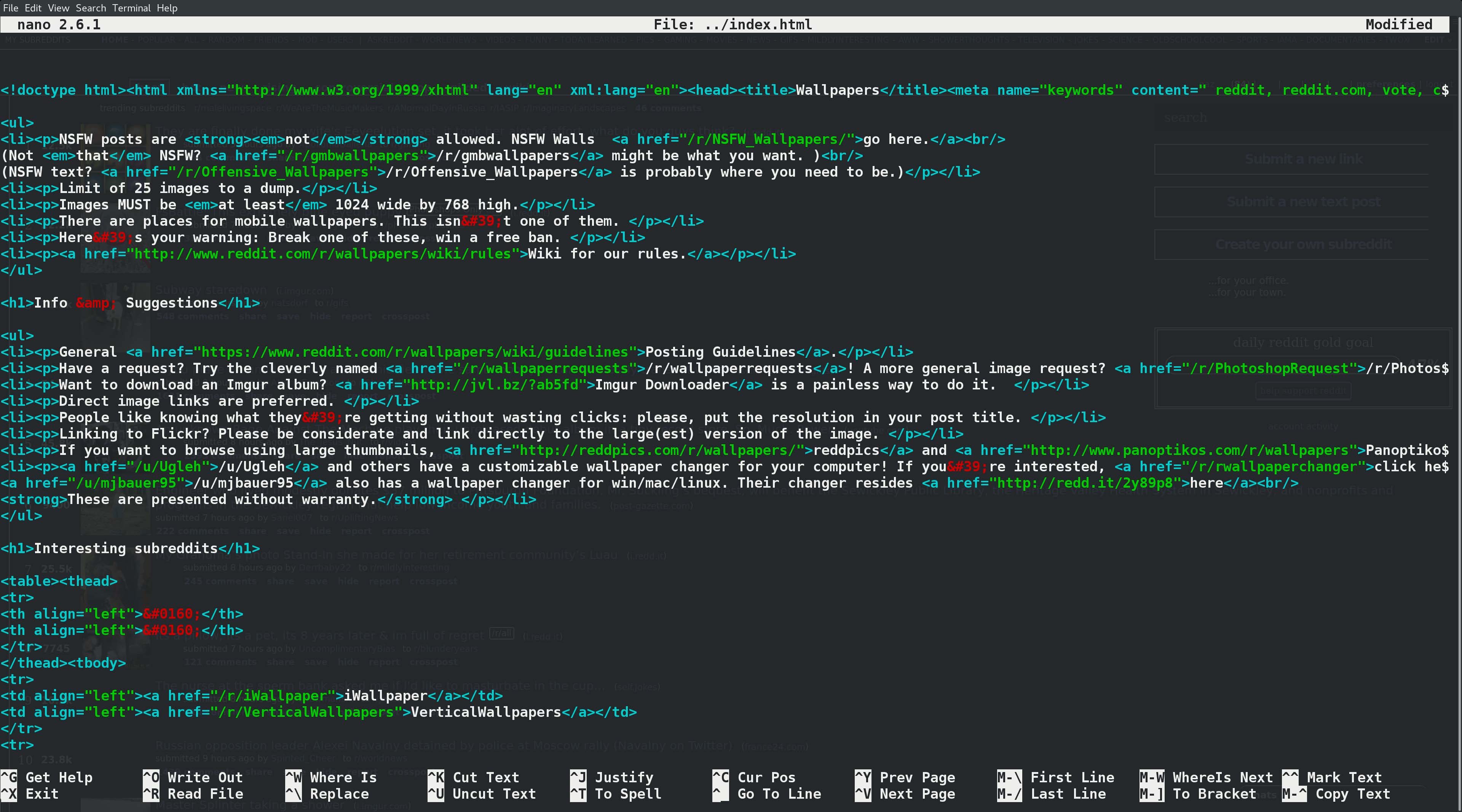The width and height of the screenshot is (1462, 812).
Task: Open the Terminal menu
Action: tap(131, 8)
